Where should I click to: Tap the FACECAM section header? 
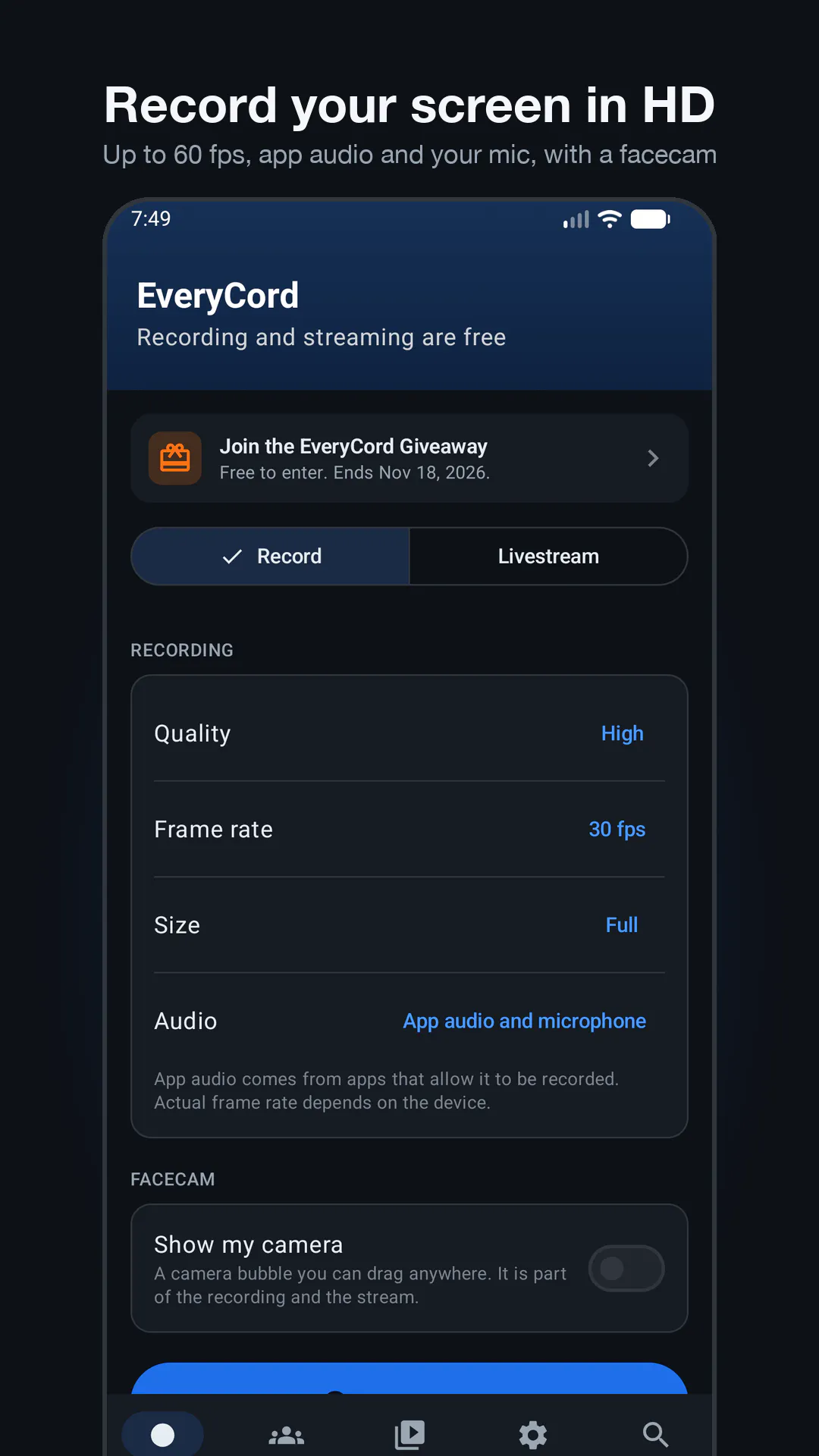[173, 1179]
